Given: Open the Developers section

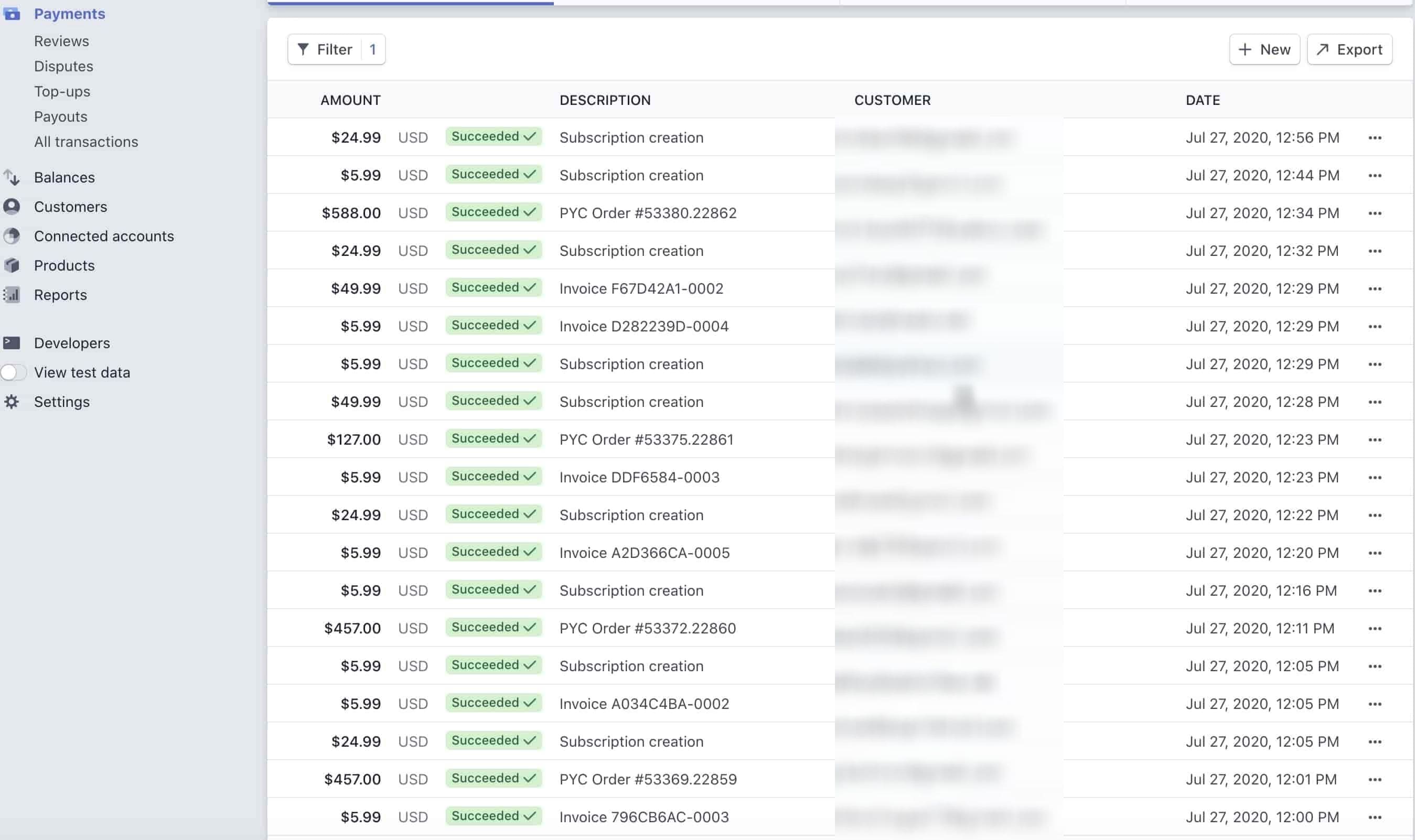Looking at the screenshot, I should point(72,343).
